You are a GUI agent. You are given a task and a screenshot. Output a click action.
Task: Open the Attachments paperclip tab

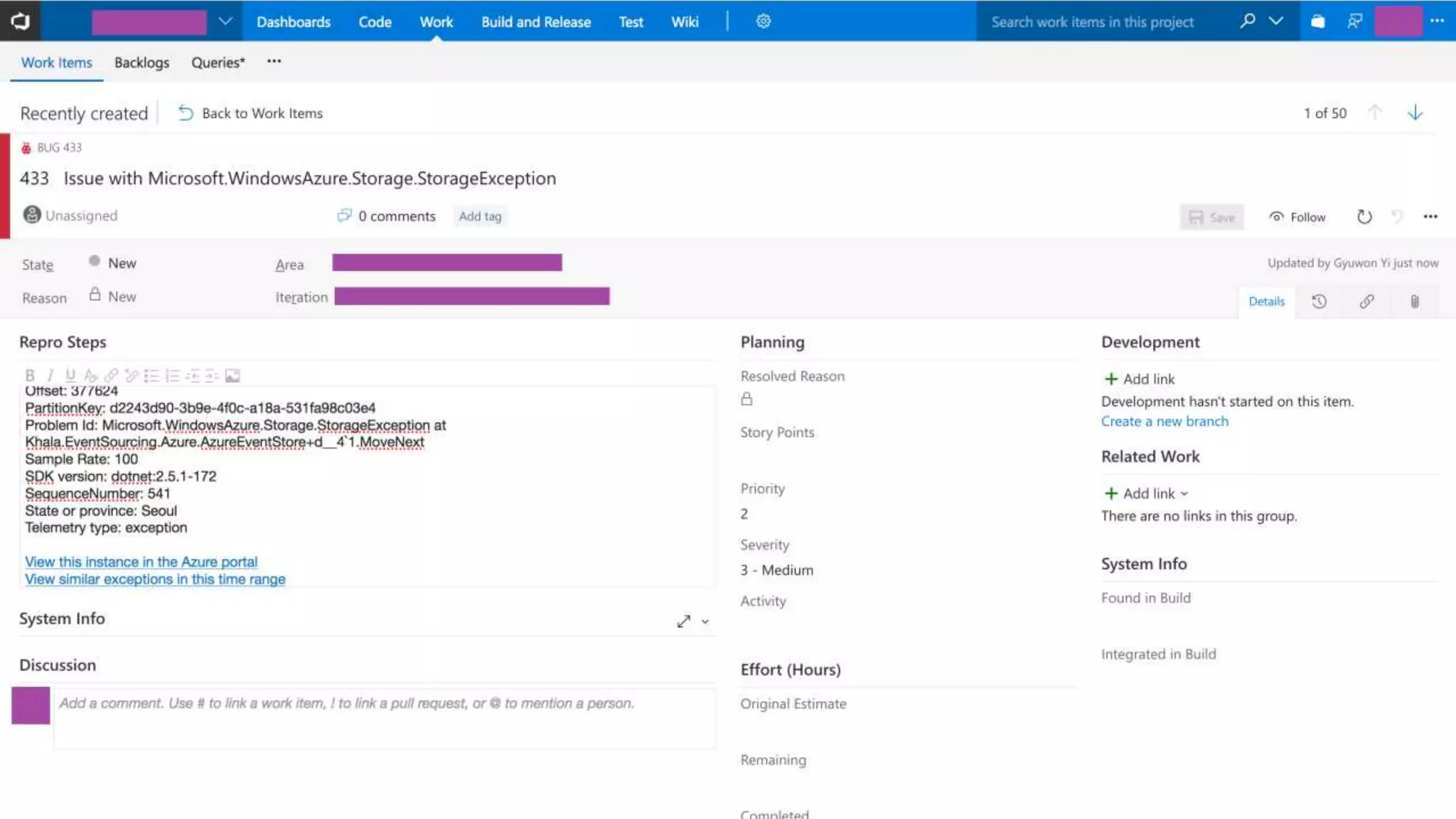1414,301
